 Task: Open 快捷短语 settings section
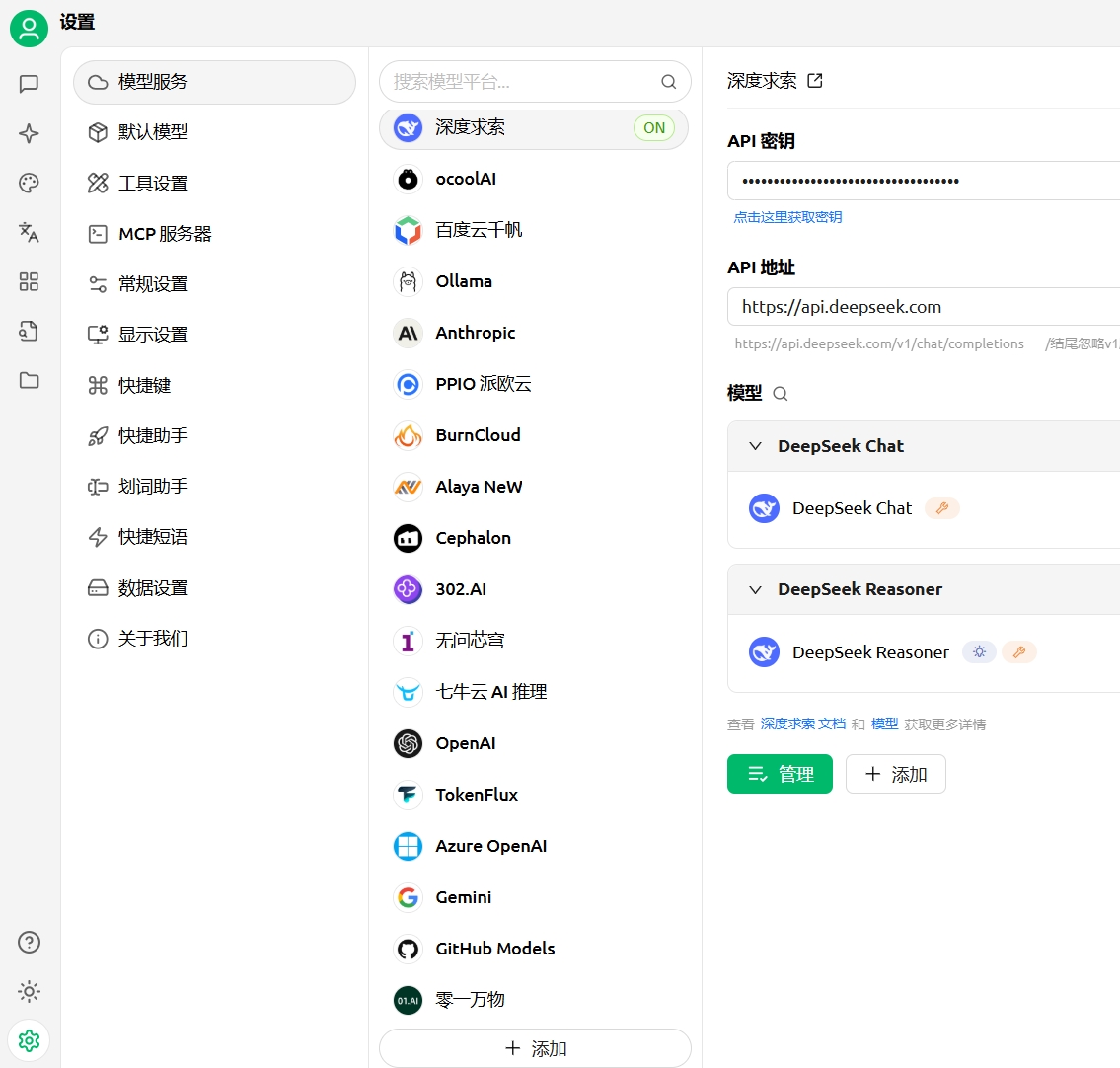[x=214, y=537]
